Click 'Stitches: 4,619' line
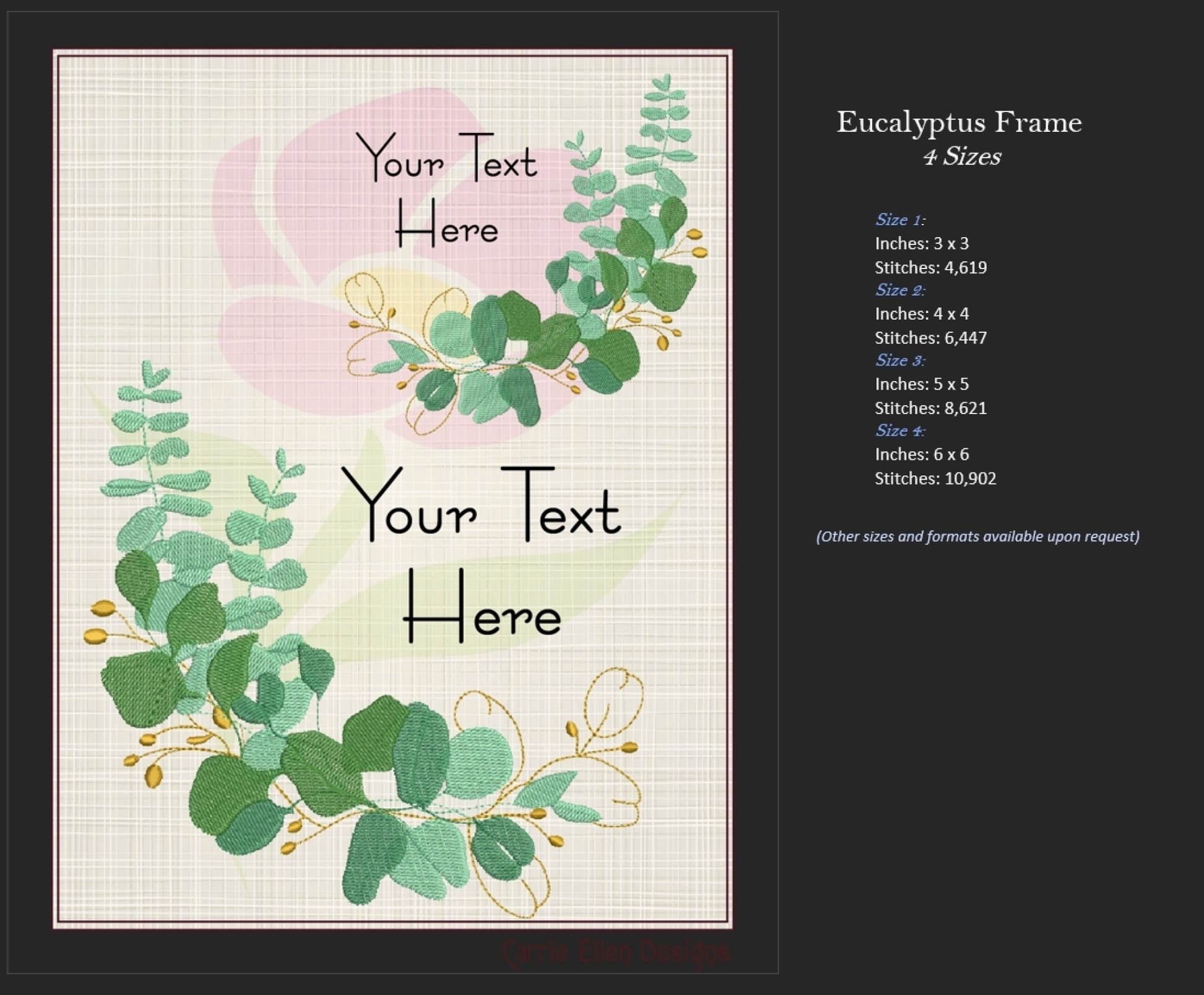1204x995 pixels. 930,268
